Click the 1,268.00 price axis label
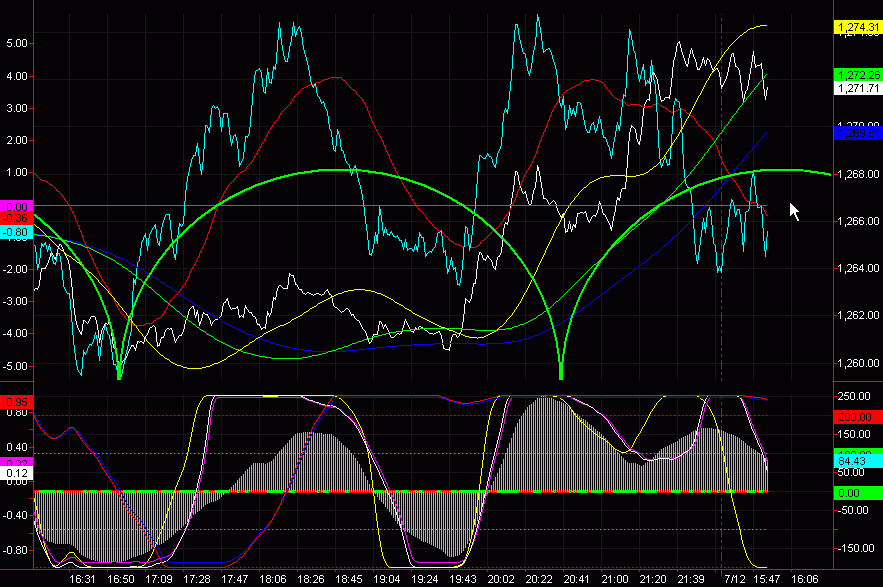The width and height of the screenshot is (883, 587). pos(858,174)
